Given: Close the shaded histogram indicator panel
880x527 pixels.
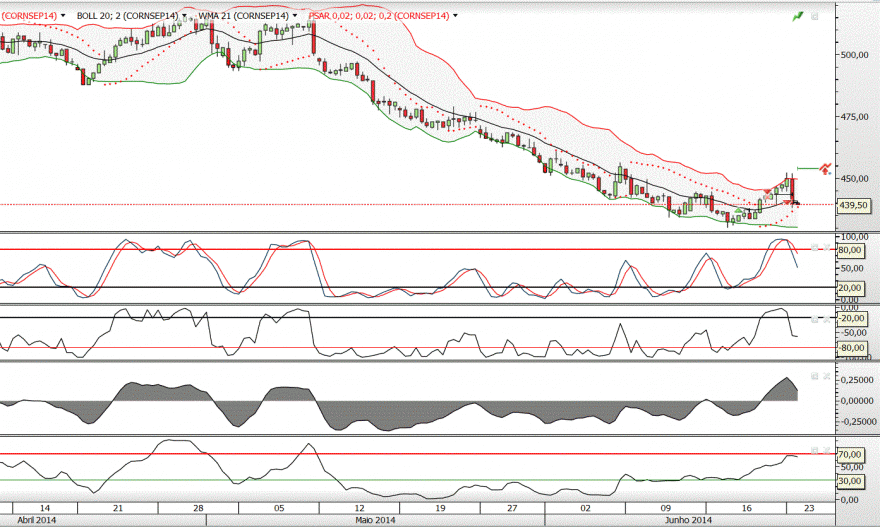Looking at the screenshot, I should click(827, 376).
